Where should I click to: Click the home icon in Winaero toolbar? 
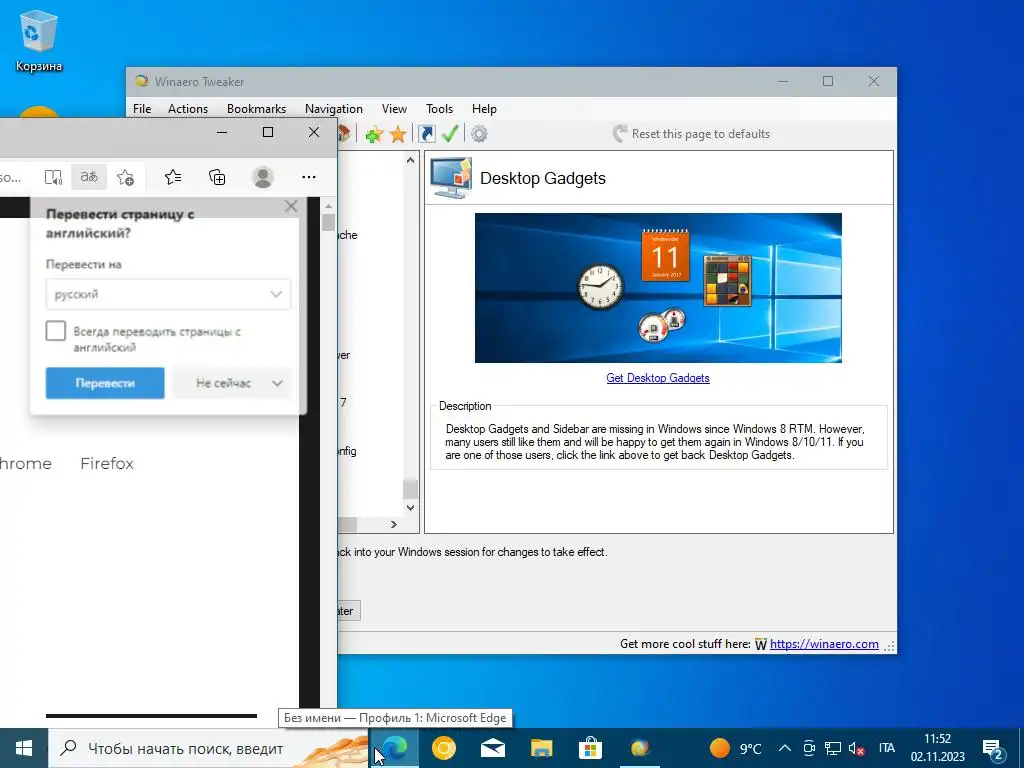tap(344, 134)
